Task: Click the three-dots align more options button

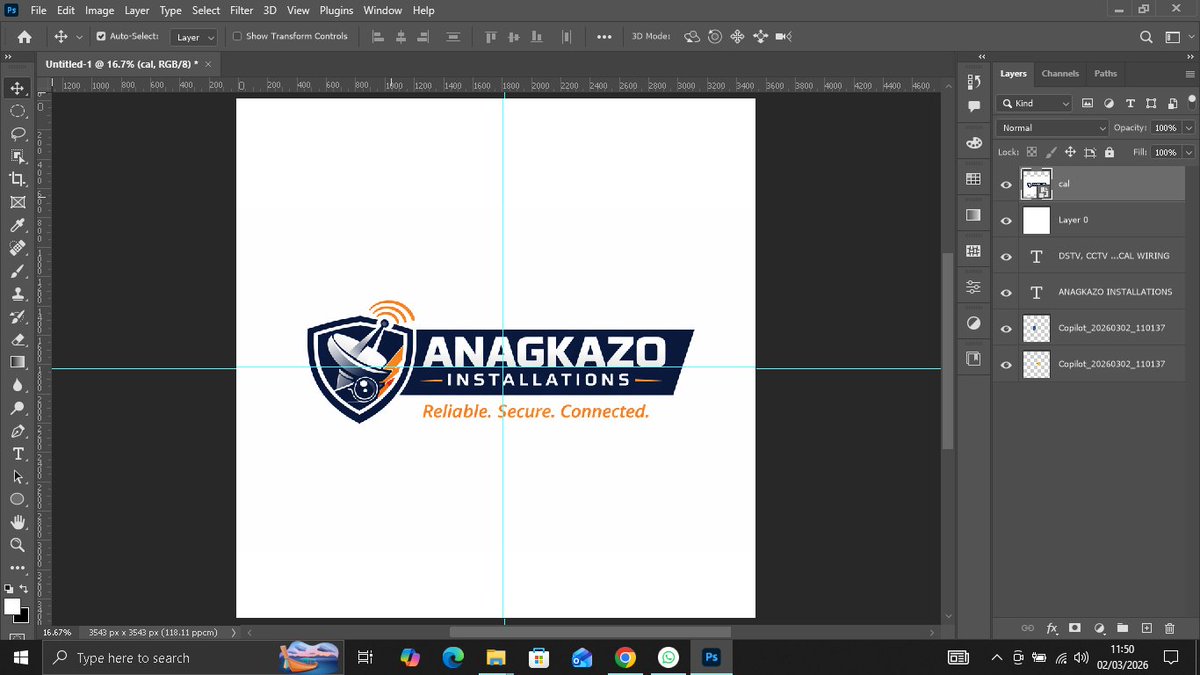Action: pos(604,37)
